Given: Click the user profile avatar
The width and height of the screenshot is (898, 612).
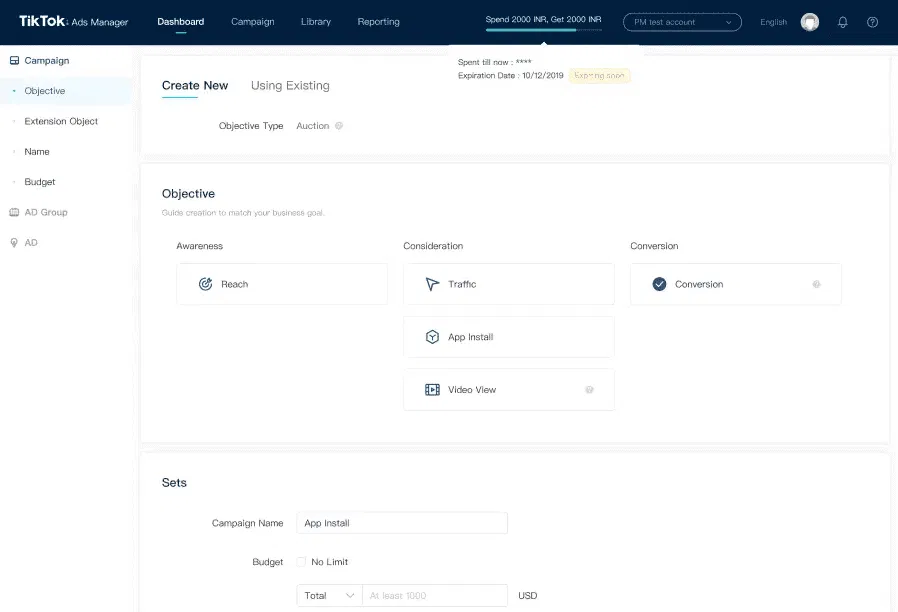Looking at the screenshot, I should point(809,22).
